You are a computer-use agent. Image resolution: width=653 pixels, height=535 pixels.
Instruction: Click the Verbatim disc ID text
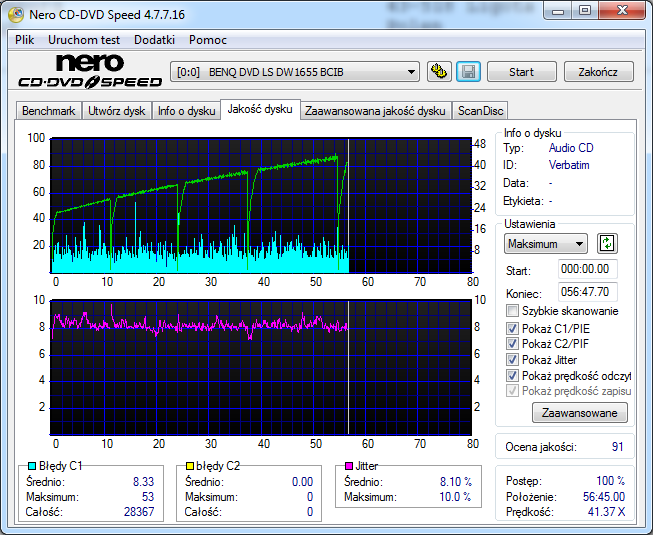click(x=569, y=165)
